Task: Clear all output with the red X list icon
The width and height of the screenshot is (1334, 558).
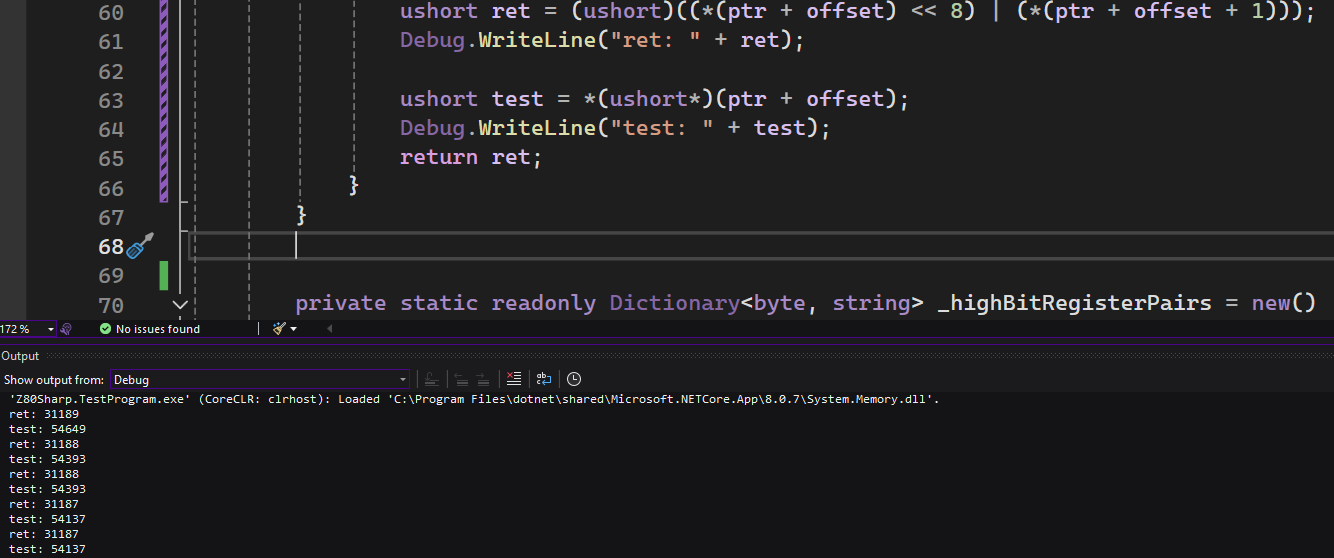Action: tap(514, 379)
